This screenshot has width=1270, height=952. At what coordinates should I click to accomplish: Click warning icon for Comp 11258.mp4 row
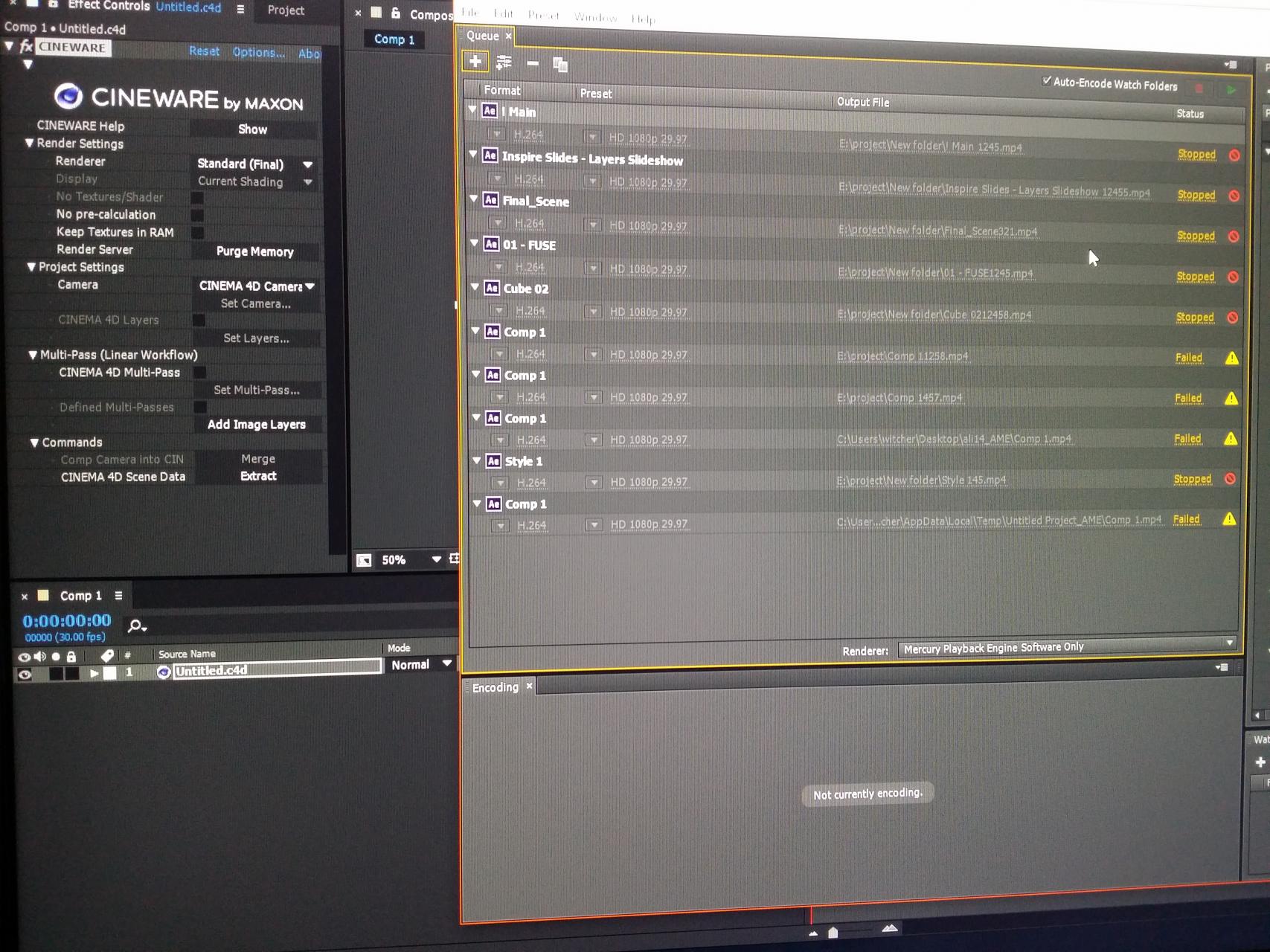point(1232,358)
